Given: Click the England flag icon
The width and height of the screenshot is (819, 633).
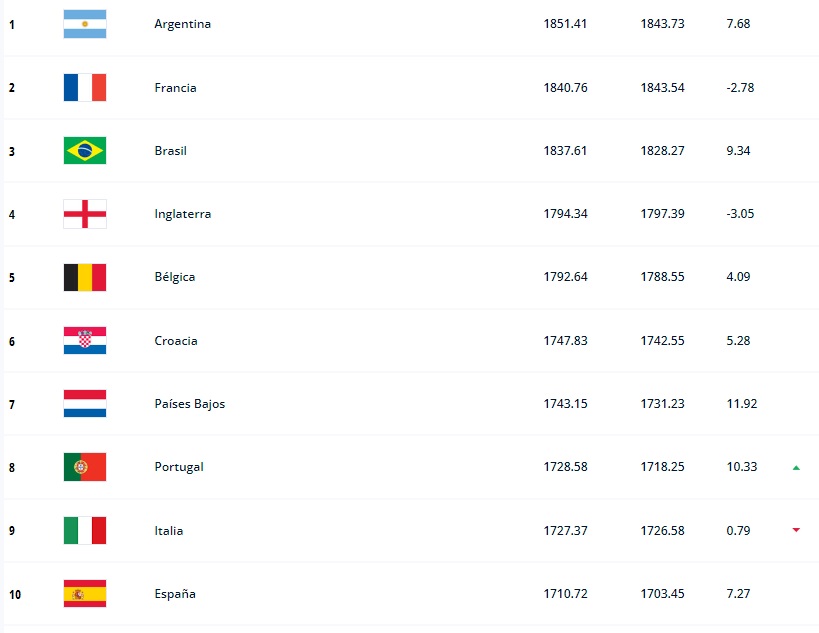Looking at the screenshot, I should (x=85, y=214).
